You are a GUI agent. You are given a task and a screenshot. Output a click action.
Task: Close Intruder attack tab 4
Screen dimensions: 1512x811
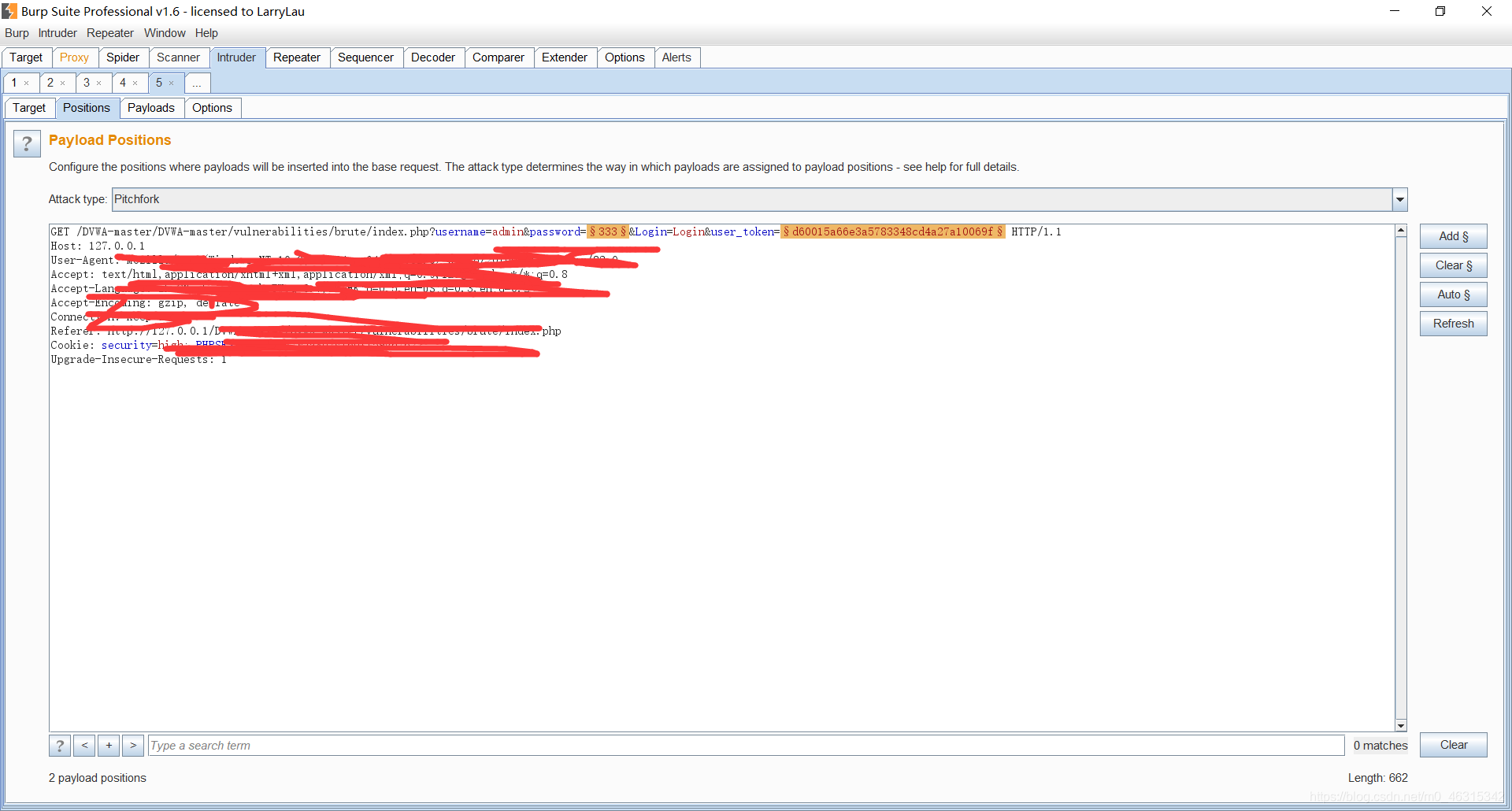(x=135, y=83)
